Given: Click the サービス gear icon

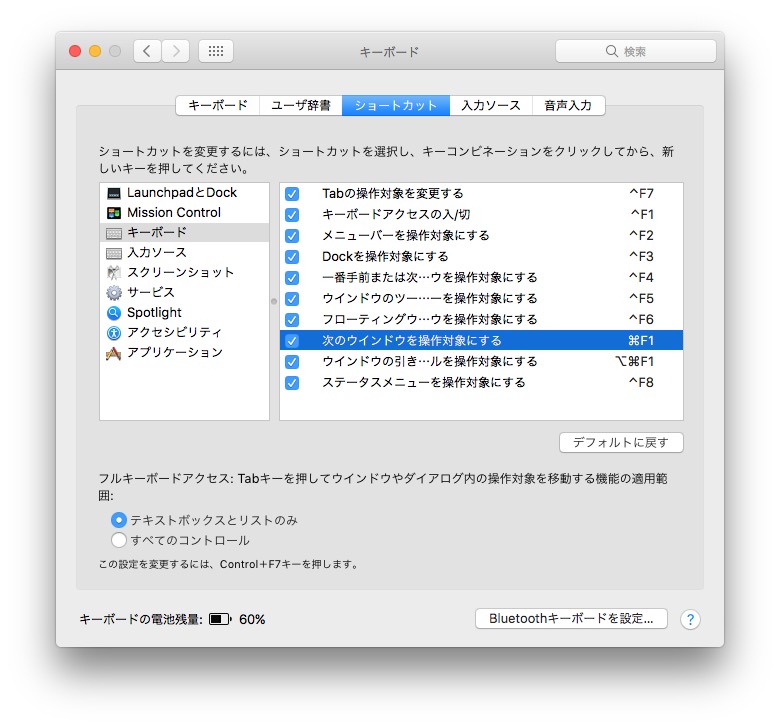Looking at the screenshot, I should pyautogui.click(x=114, y=293).
